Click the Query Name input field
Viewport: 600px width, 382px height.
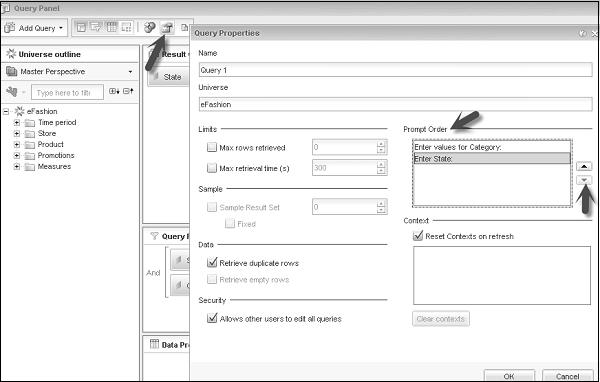(395, 70)
